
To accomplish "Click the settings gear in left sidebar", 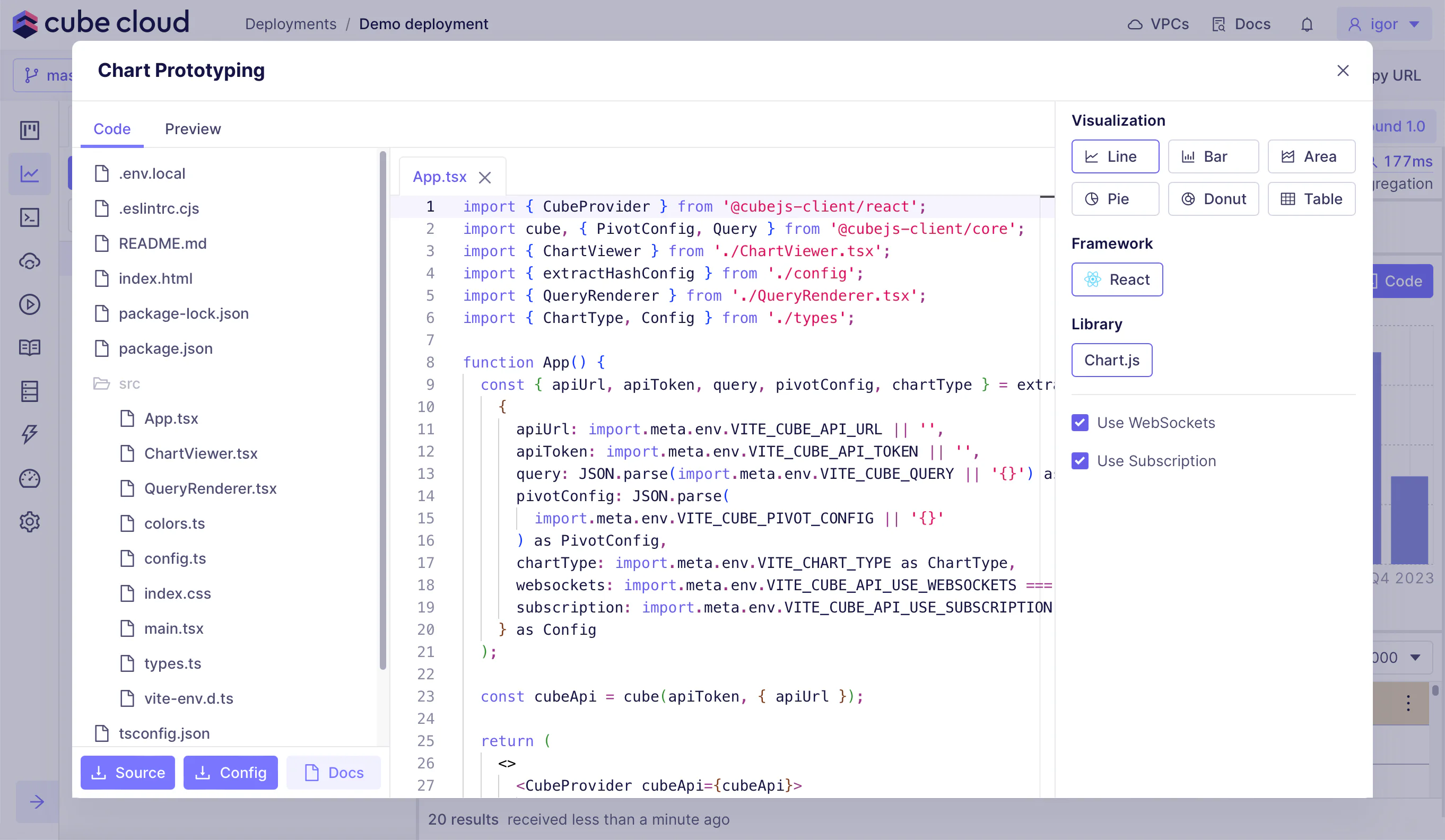I will point(29,522).
